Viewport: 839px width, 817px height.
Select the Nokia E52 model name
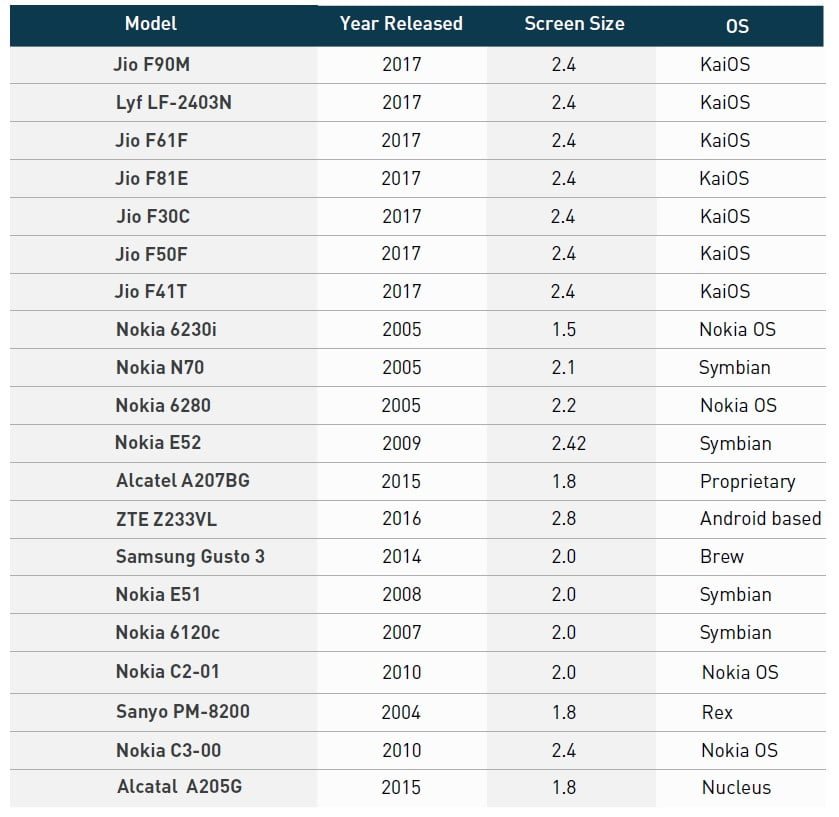(x=158, y=443)
